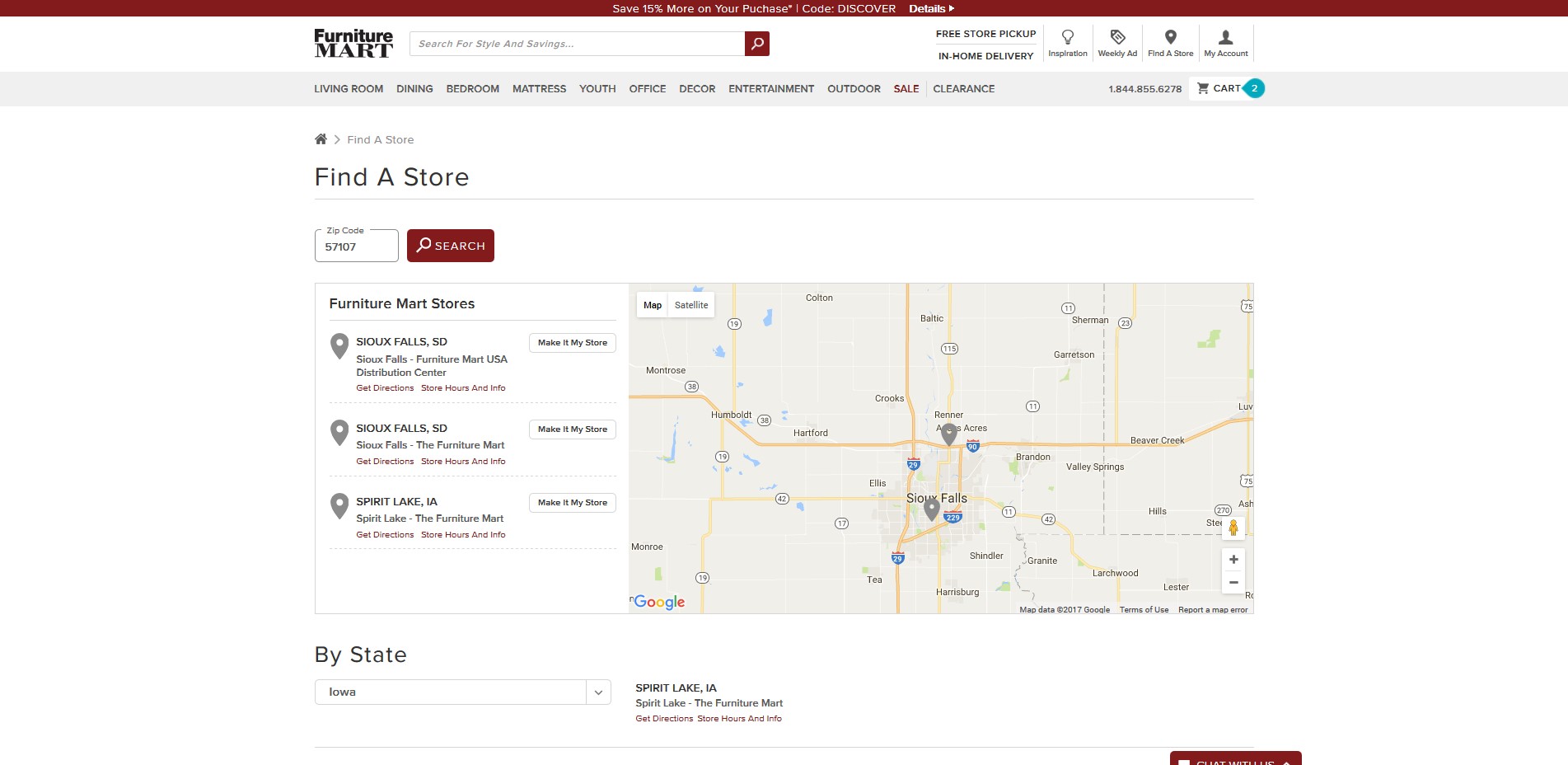Open the My Account person icon
Screen dimensions: 1568x765
pos(1225,37)
